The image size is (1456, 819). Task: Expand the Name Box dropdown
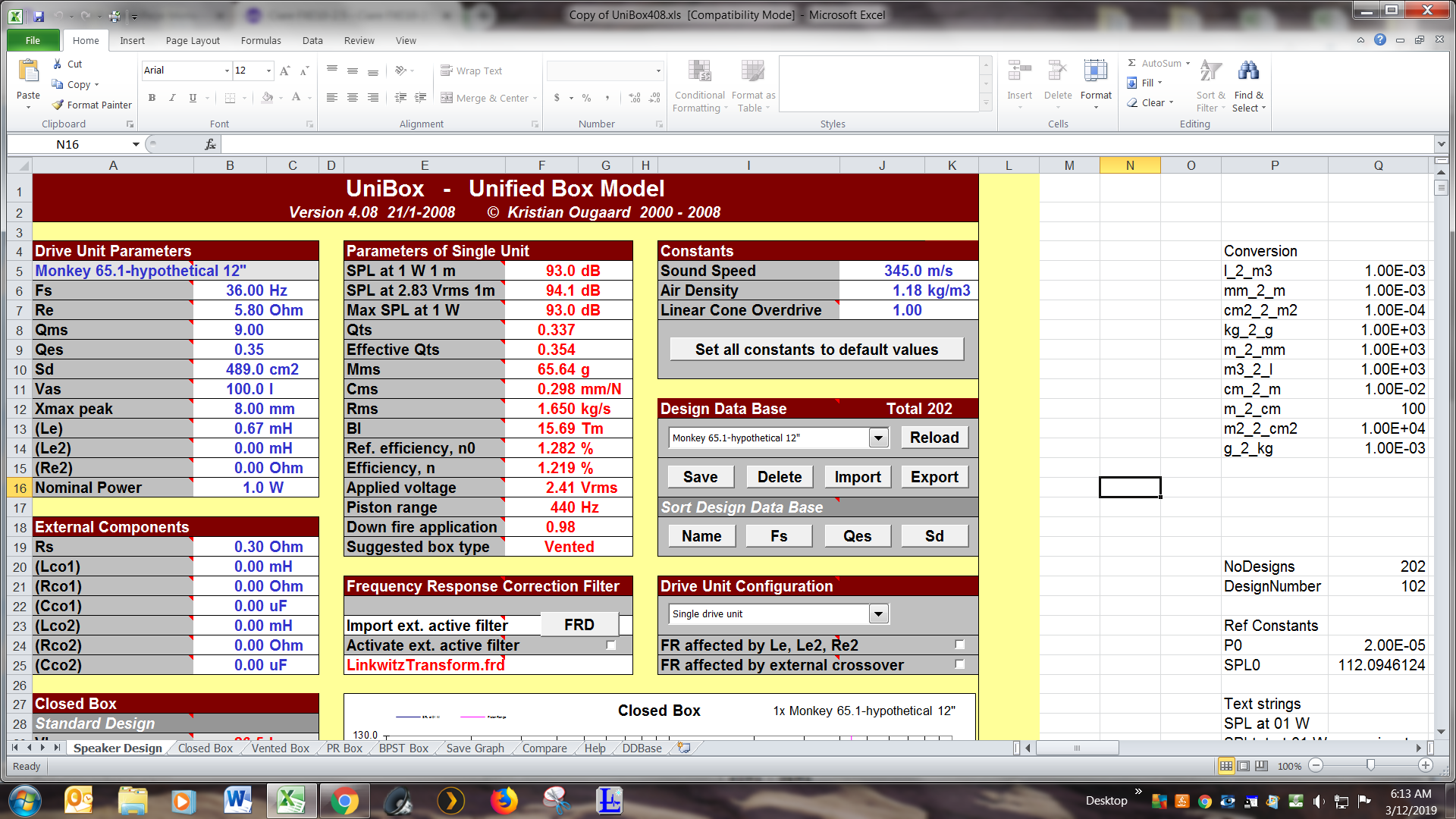136,144
